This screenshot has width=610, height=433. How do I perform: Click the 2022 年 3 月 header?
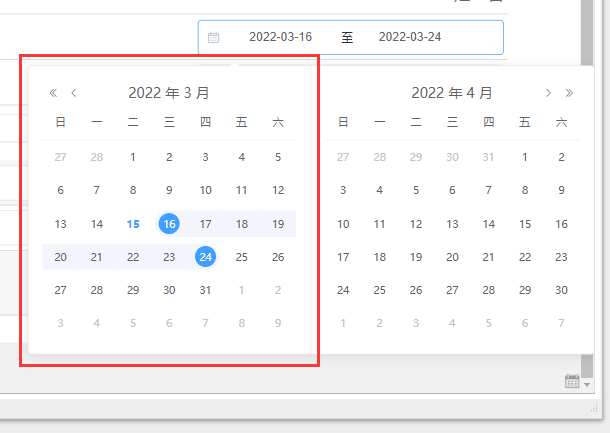pos(169,93)
